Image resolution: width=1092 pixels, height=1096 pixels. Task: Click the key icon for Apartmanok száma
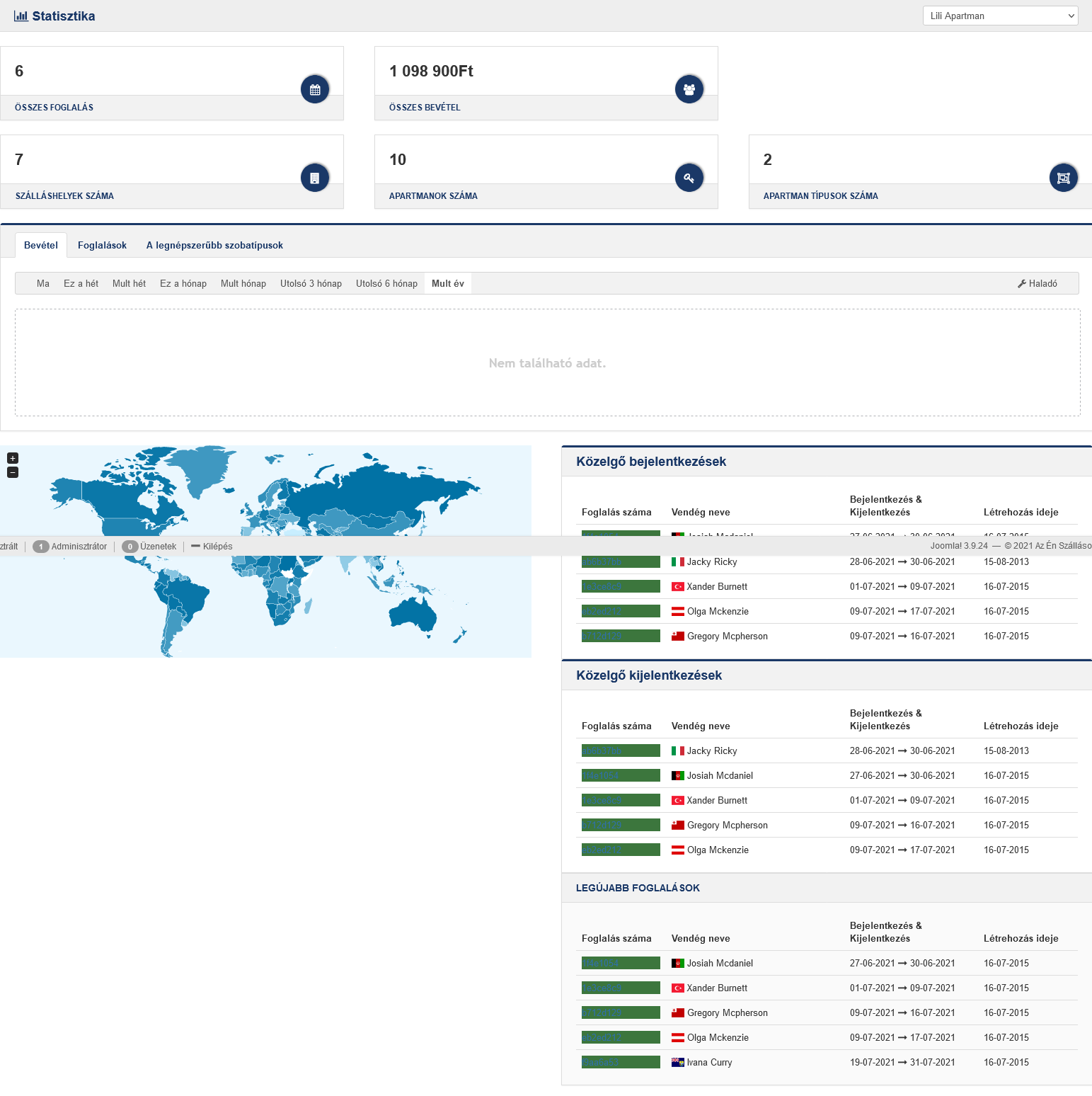pos(689,178)
